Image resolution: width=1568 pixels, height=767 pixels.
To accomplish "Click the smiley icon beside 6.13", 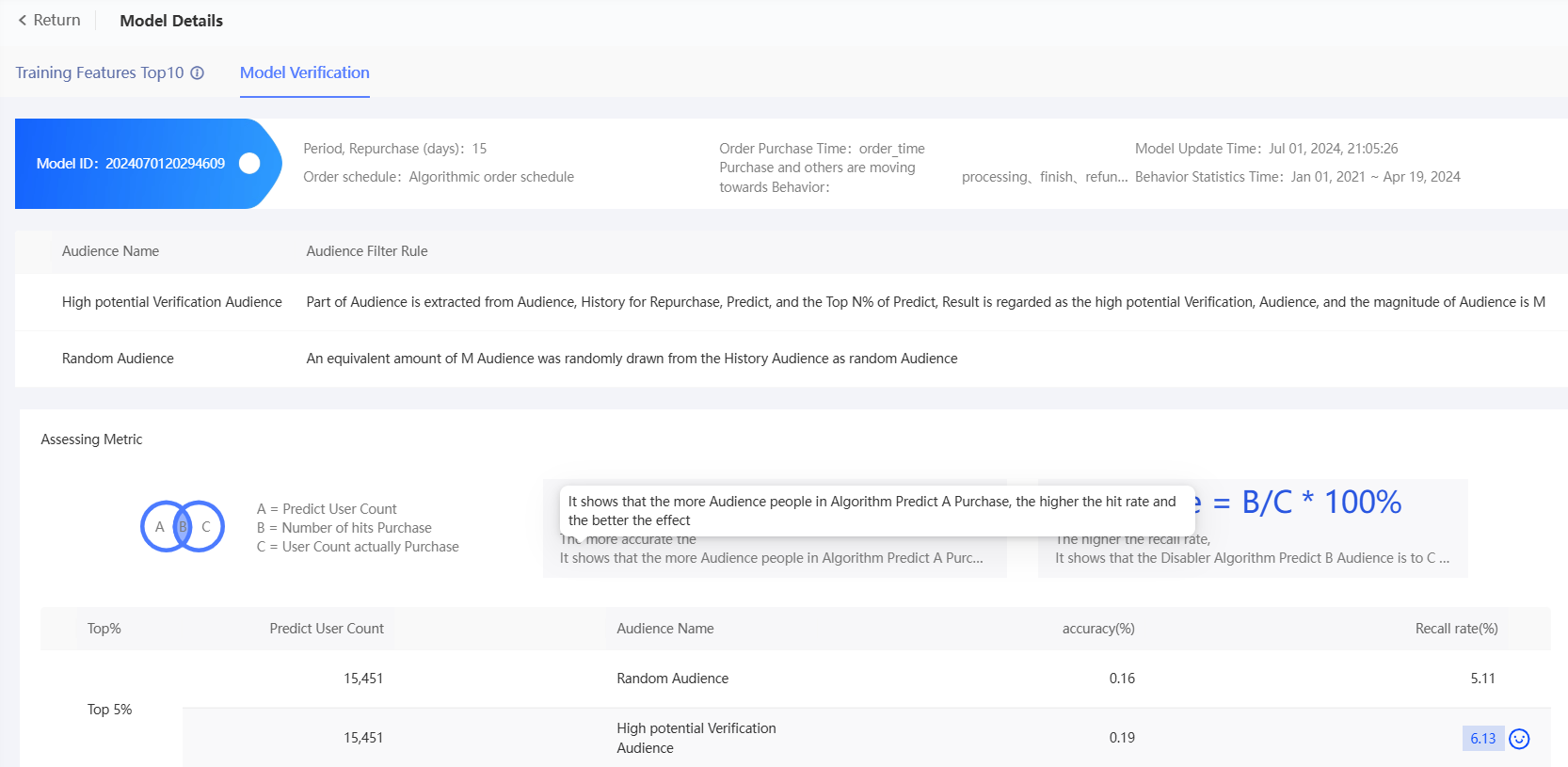I will tap(1519, 739).
